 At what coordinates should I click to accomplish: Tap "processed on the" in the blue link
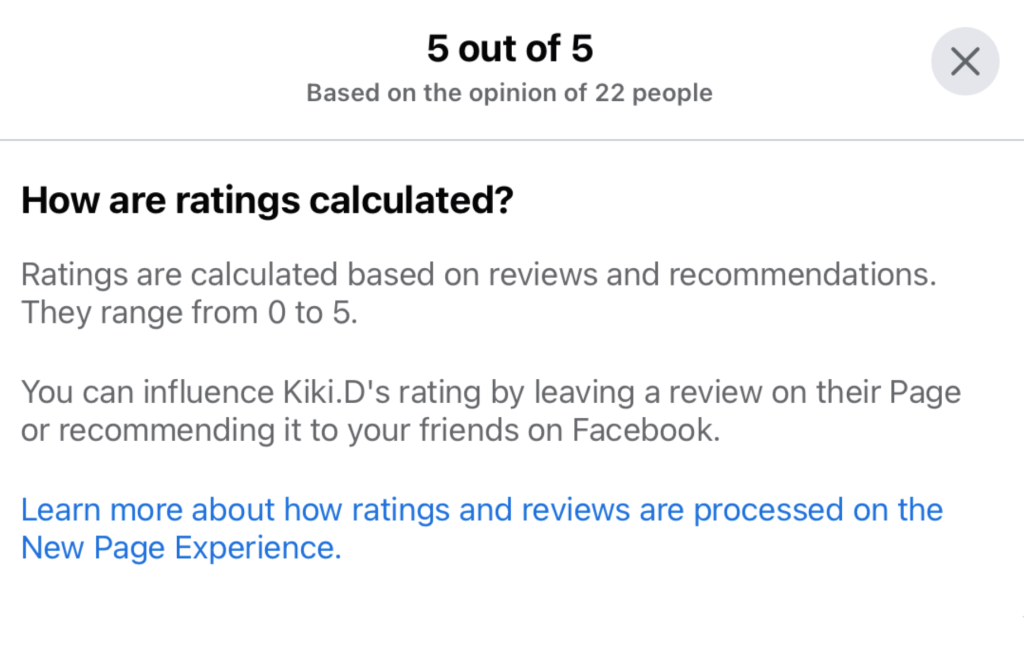point(818,510)
